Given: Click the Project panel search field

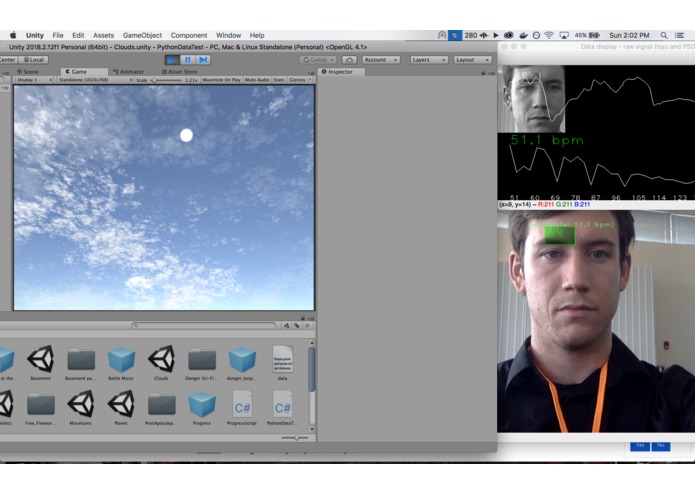Looking at the screenshot, I should click(204, 325).
